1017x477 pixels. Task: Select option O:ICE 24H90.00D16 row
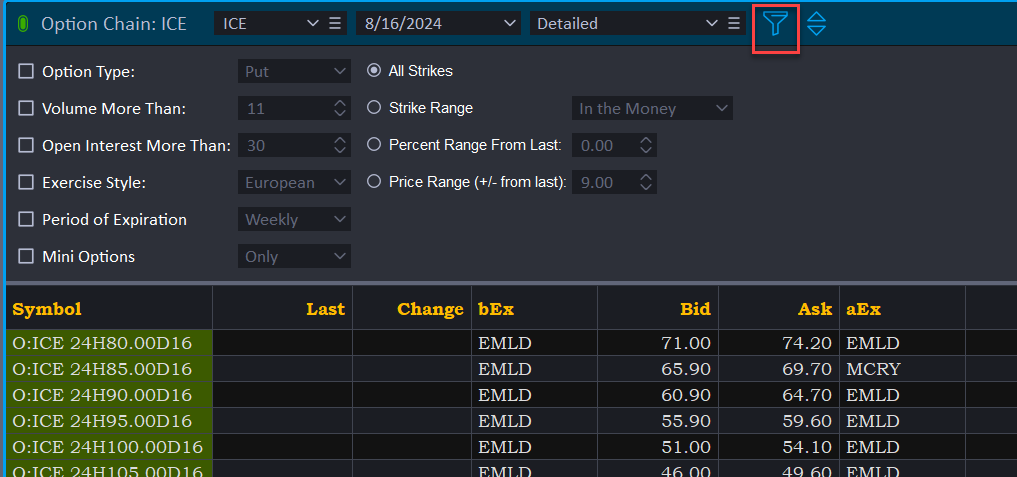coord(102,395)
